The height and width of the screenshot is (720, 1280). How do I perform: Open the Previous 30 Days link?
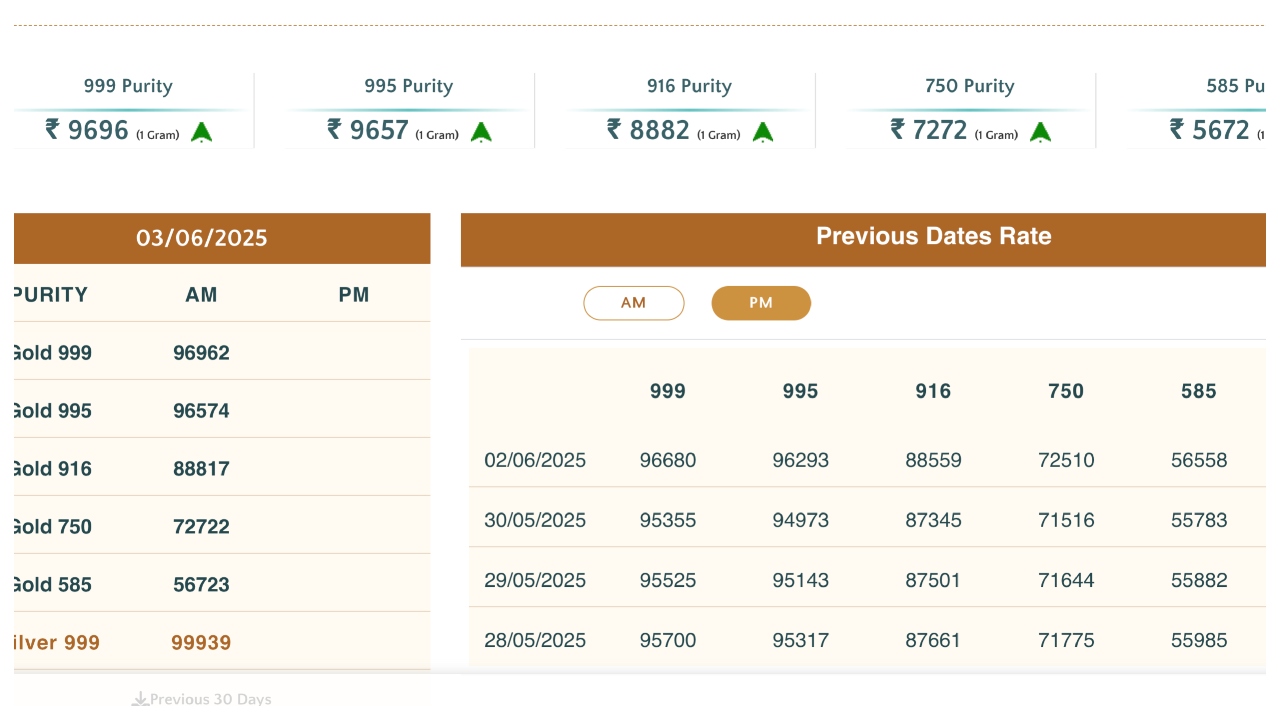point(211,699)
